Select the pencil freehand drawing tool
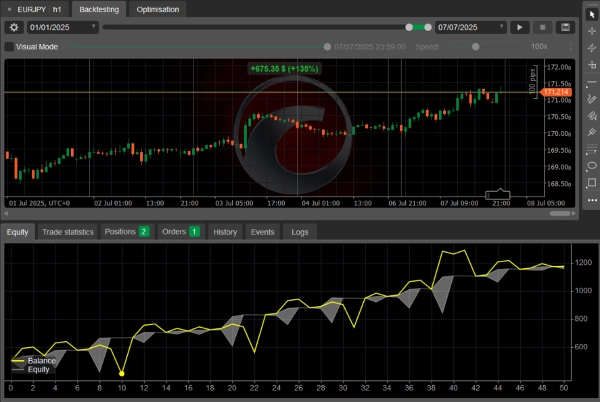Image resolution: width=600 pixels, height=402 pixels. coord(592,99)
